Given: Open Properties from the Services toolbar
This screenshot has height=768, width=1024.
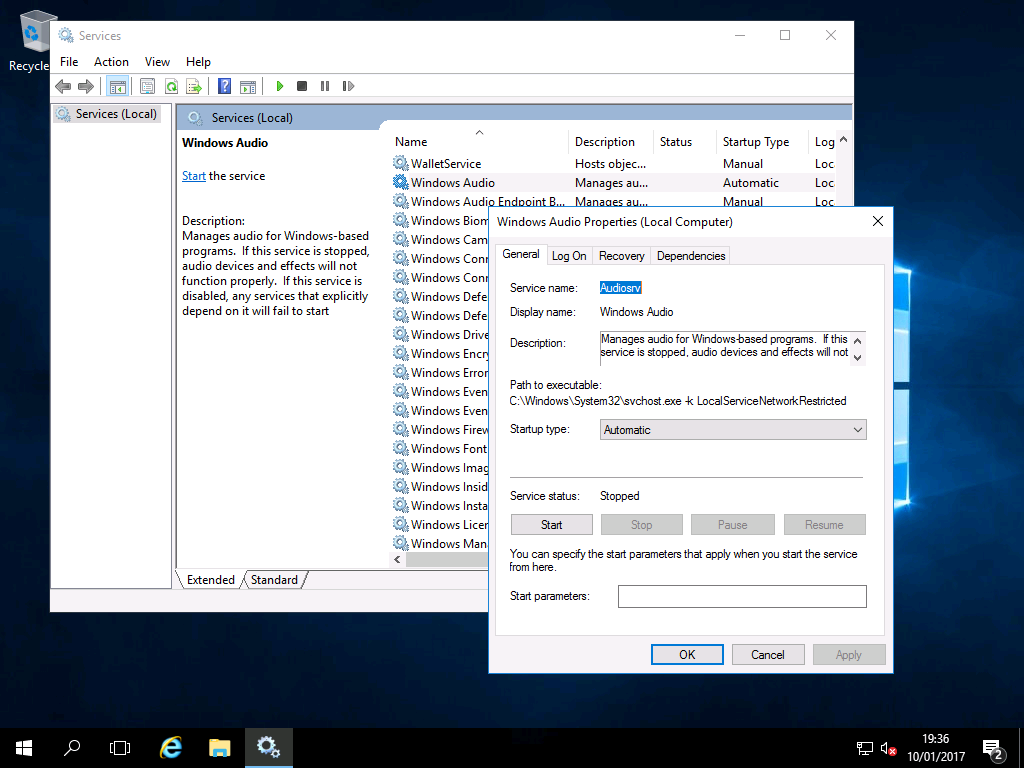Looking at the screenshot, I should tap(148, 86).
